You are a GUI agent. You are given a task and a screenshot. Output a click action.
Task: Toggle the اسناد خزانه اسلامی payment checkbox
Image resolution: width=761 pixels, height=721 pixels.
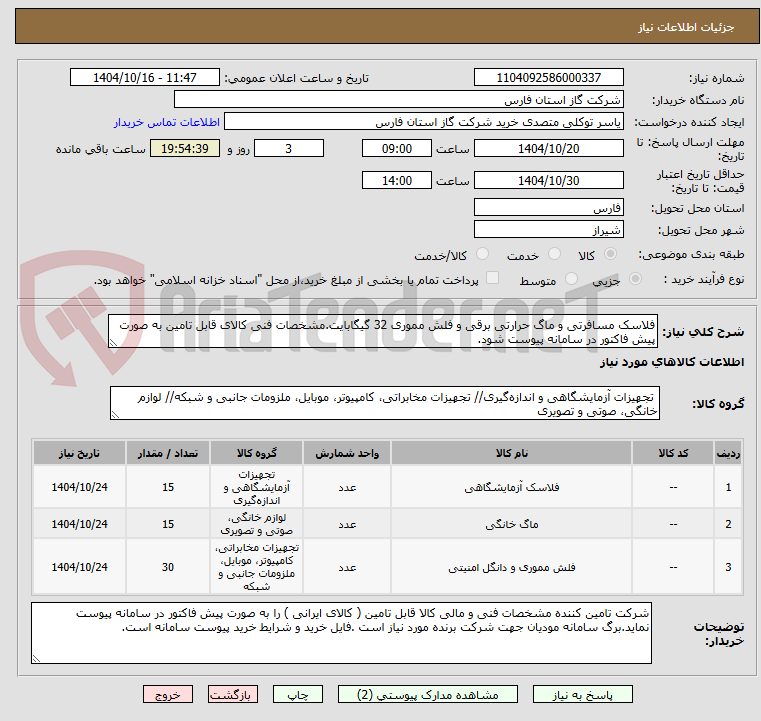click(x=492, y=278)
